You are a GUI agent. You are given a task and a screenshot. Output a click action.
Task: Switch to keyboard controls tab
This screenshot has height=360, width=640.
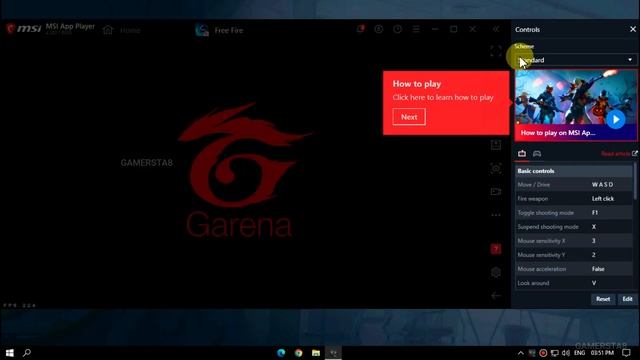coord(522,153)
